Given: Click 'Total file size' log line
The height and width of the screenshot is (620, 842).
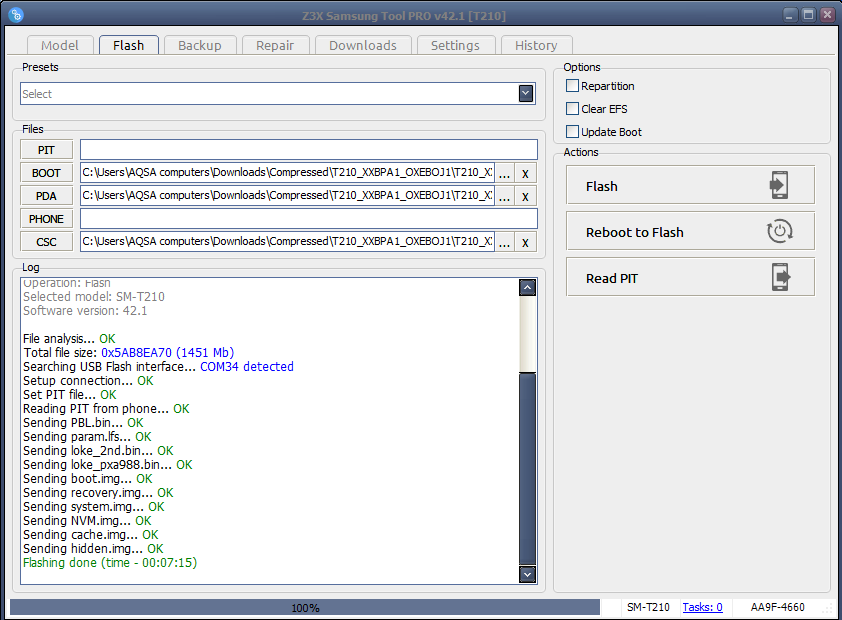Looking at the screenshot, I should (128, 353).
